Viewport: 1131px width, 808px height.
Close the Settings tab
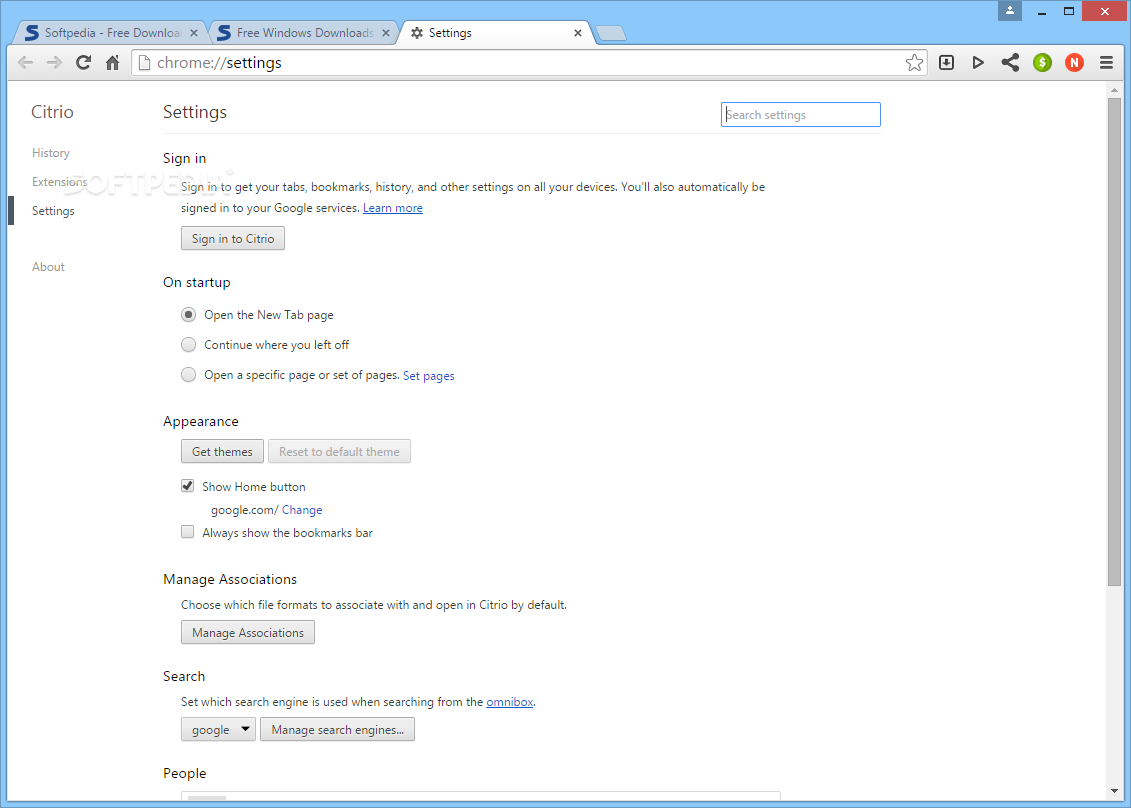[578, 33]
